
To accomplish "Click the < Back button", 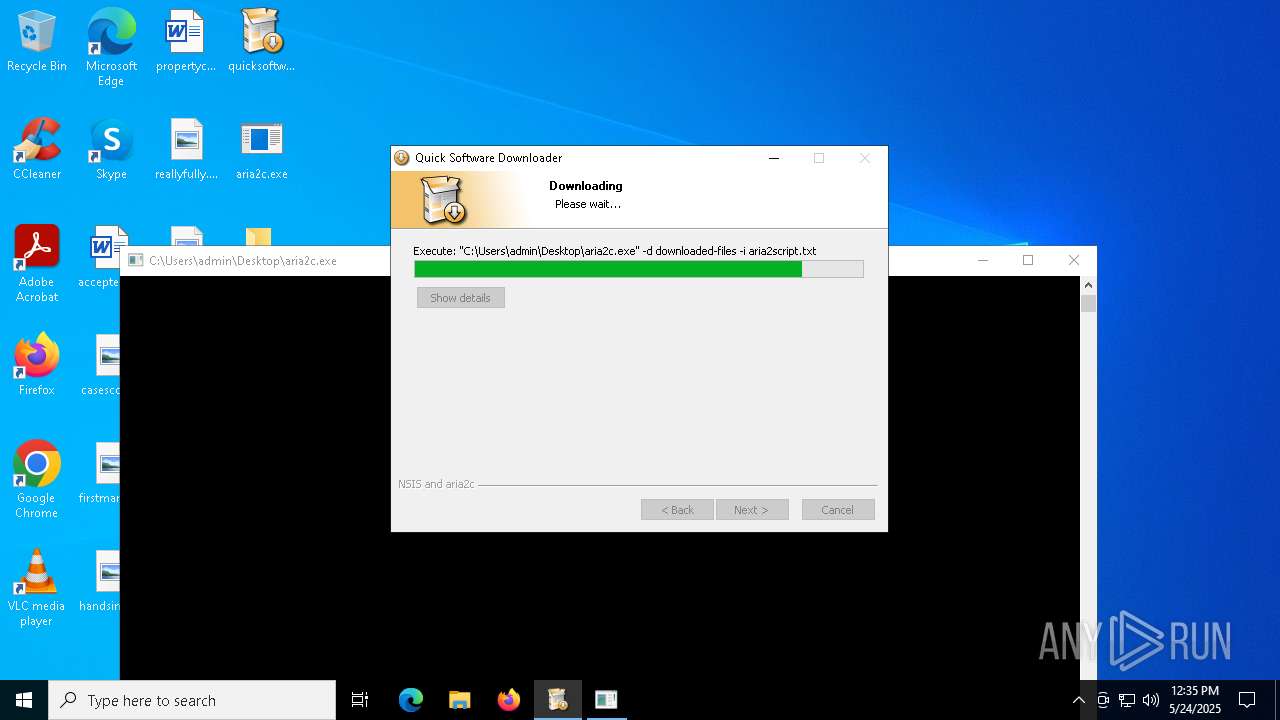I will pos(677,510).
